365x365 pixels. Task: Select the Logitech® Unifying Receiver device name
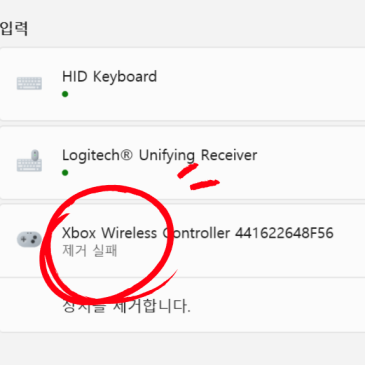point(159,156)
